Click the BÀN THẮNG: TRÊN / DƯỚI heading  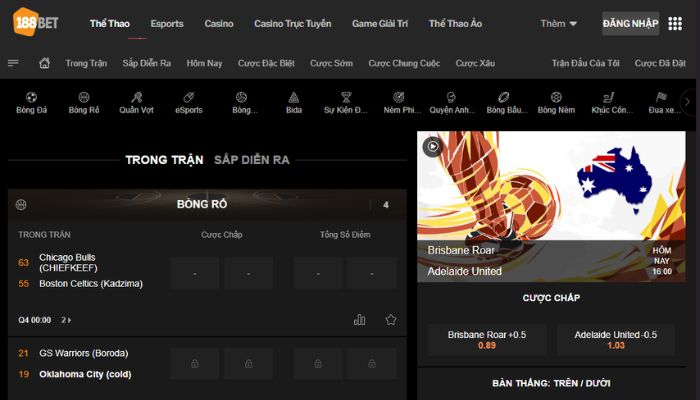click(551, 383)
